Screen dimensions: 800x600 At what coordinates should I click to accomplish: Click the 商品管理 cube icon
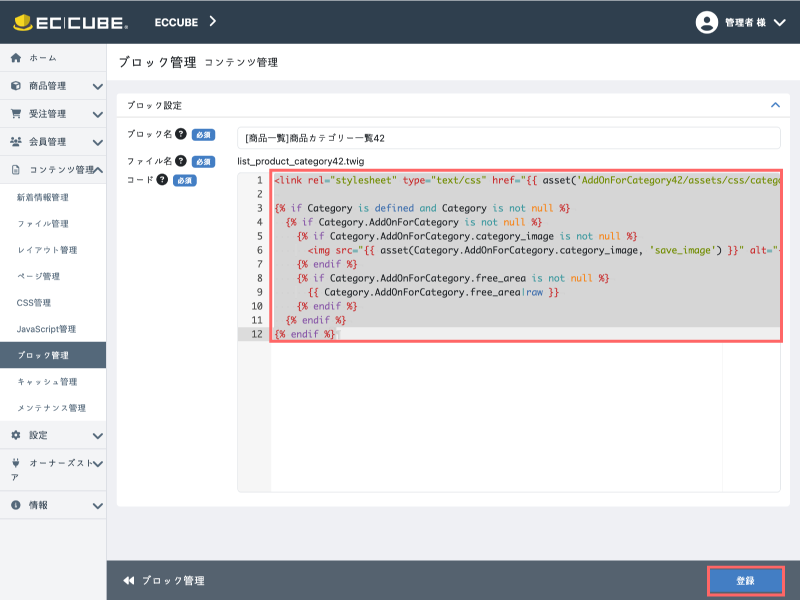pos(16,86)
